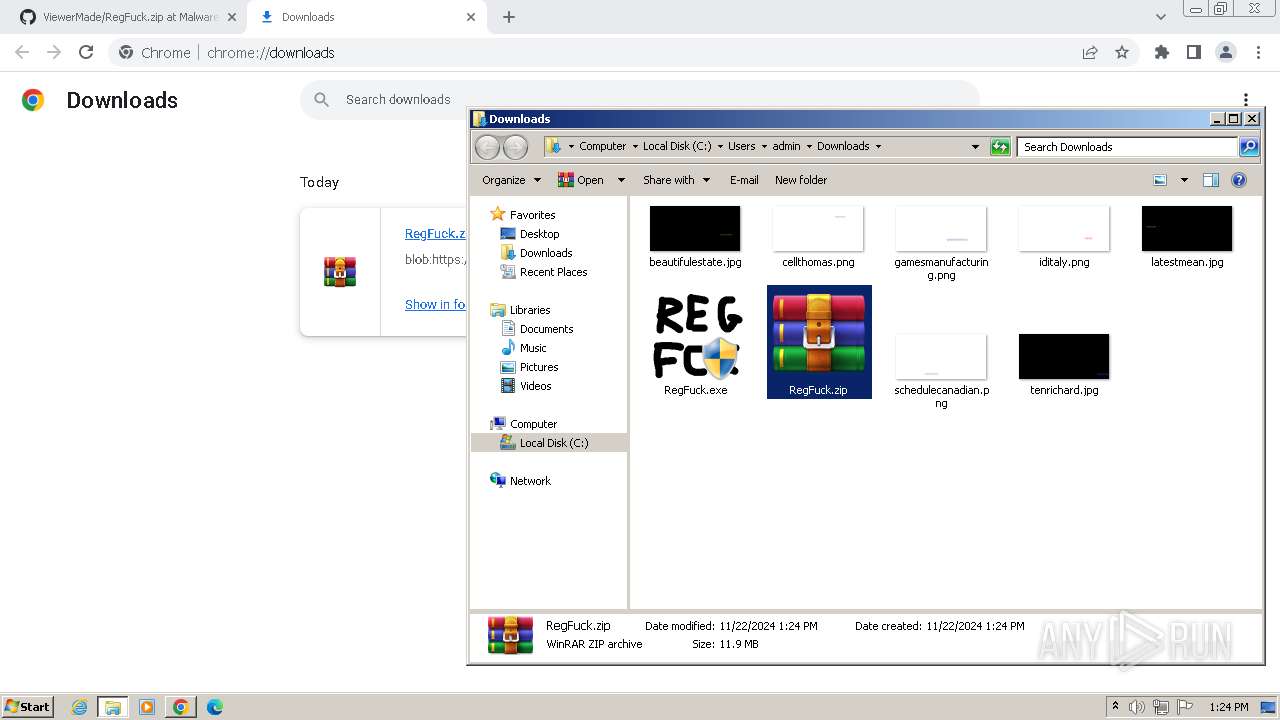1280x720 pixels.
Task: Bookmark this page with star icon
Action: [x=1122, y=52]
